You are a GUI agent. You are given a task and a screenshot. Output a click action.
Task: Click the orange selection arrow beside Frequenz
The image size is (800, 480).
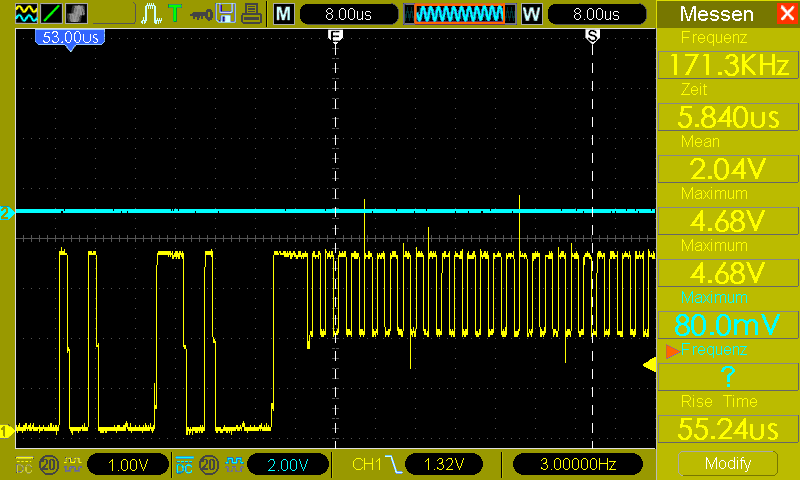pyautogui.click(x=673, y=350)
